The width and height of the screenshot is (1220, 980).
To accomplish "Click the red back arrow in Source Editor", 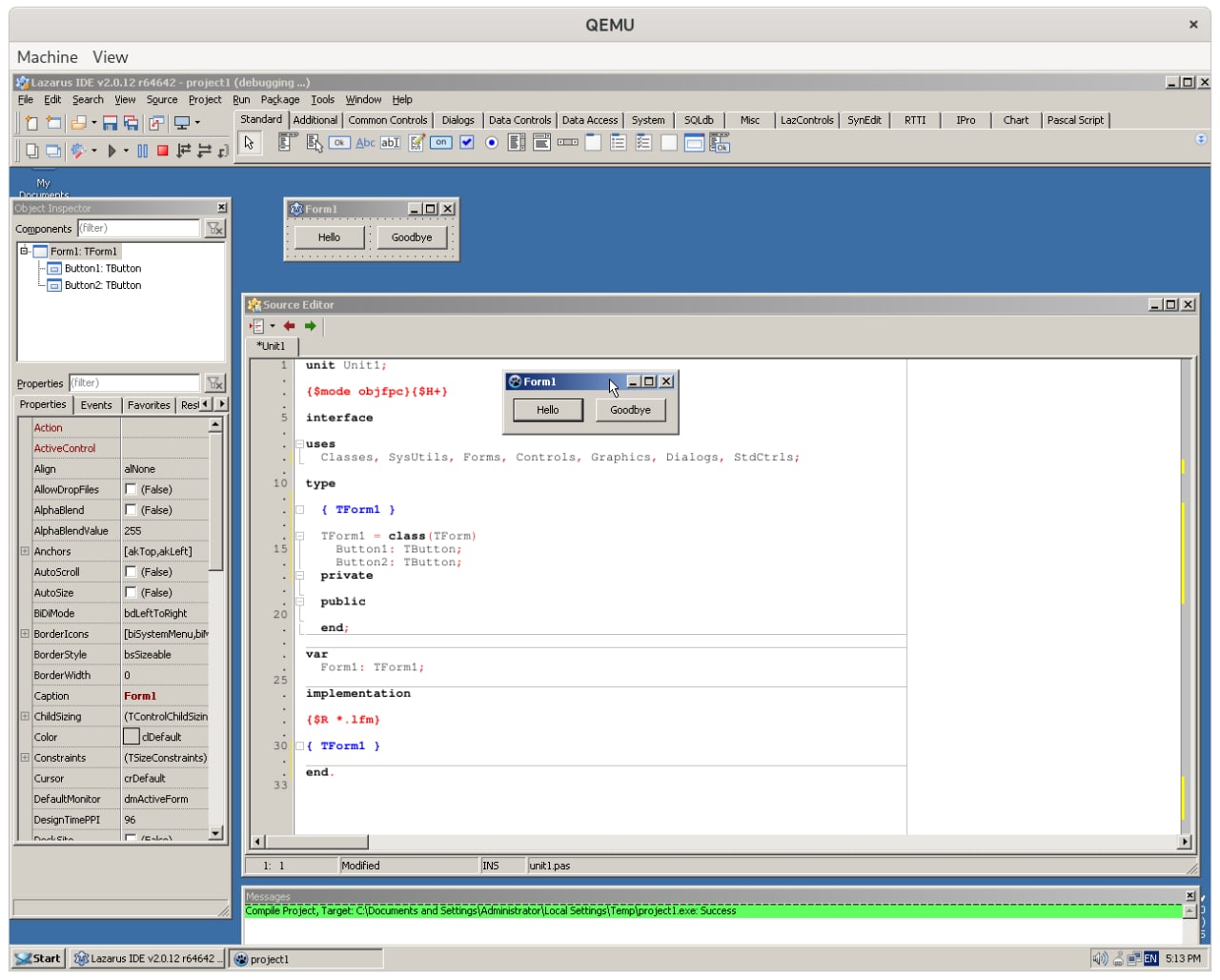I will [290, 326].
